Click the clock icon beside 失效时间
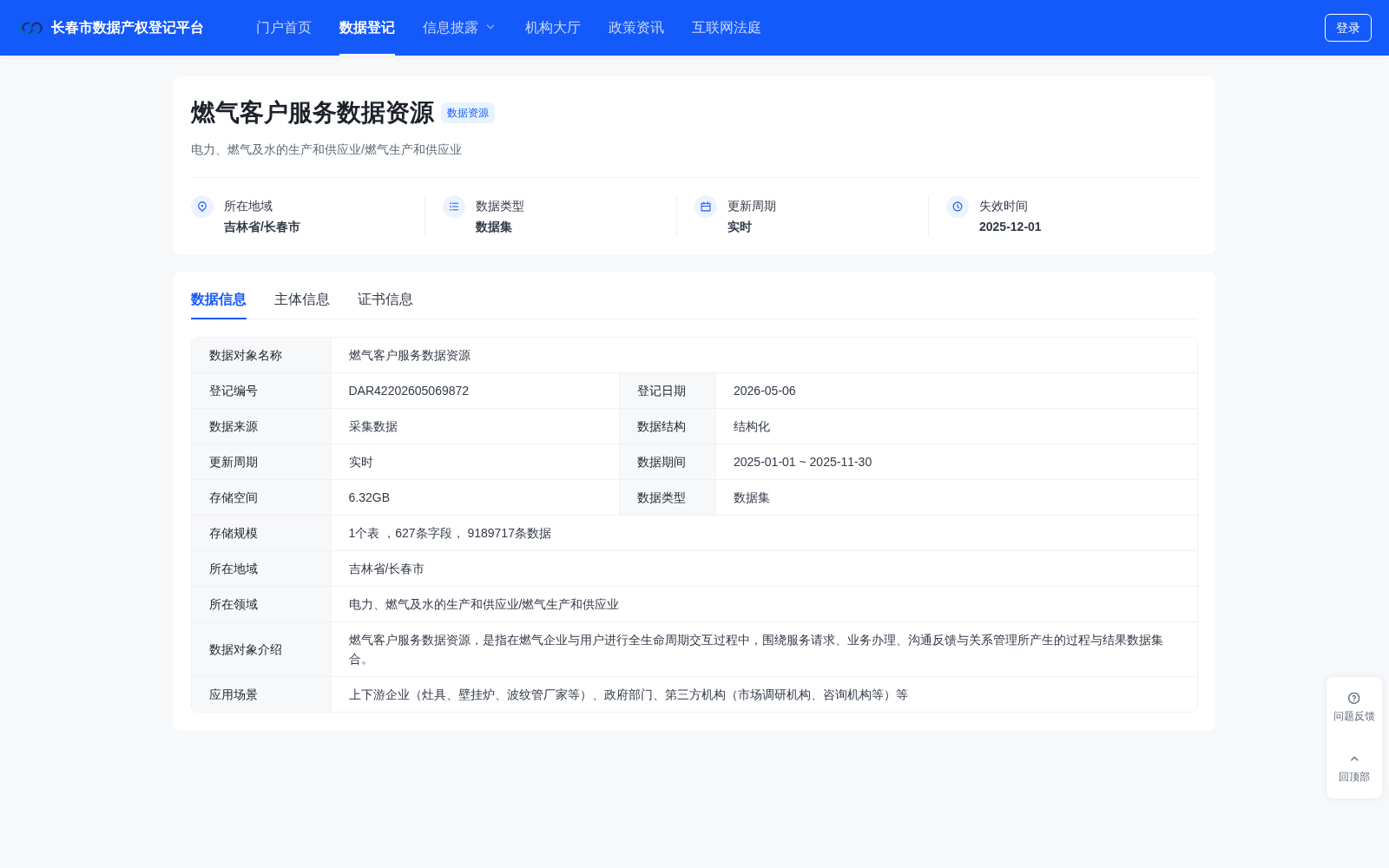This screenshot has width=1389, height=868. (x=958, y=207)
